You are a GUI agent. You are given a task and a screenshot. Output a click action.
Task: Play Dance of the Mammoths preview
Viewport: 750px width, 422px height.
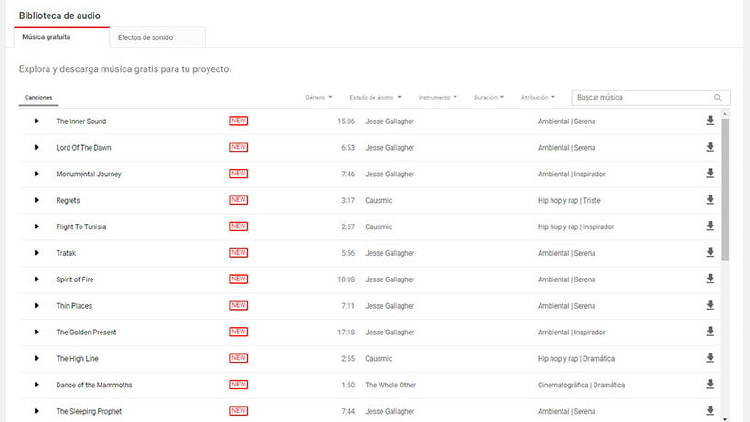coord(36,384)
